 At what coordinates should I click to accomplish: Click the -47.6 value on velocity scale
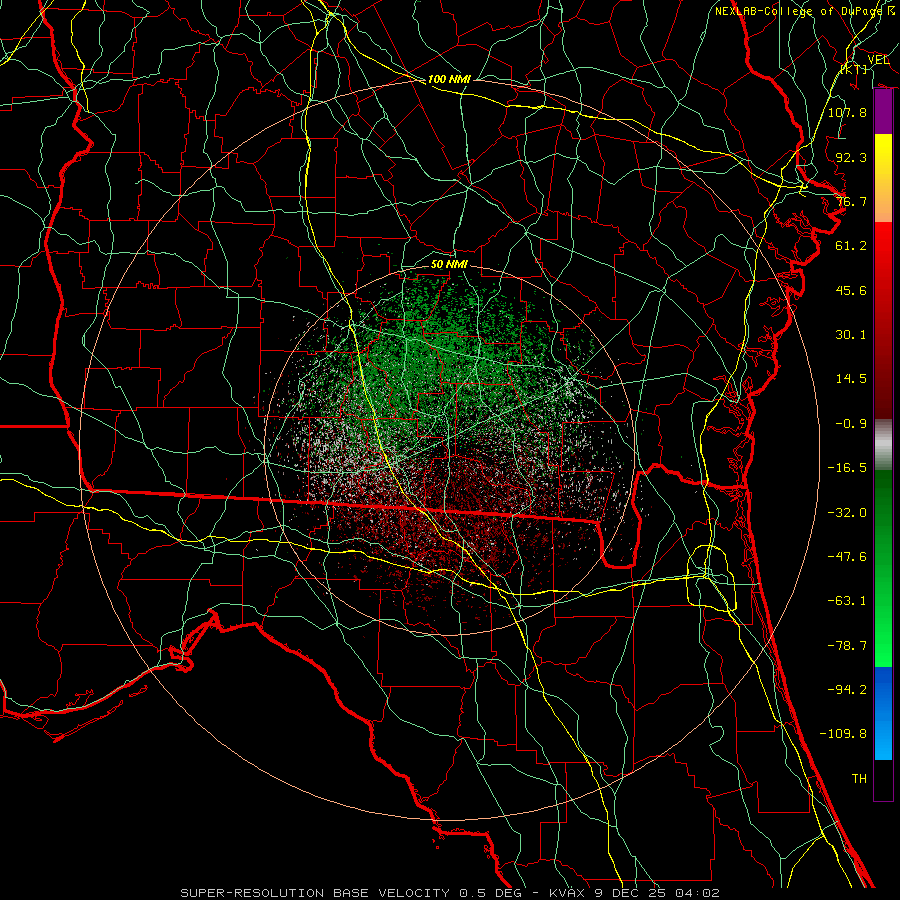847,557
